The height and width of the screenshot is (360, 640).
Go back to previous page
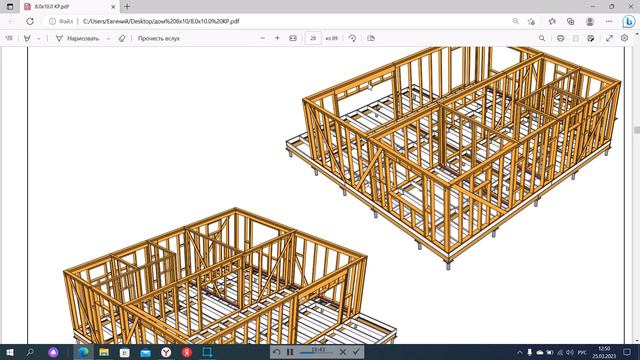coord(11,21)
